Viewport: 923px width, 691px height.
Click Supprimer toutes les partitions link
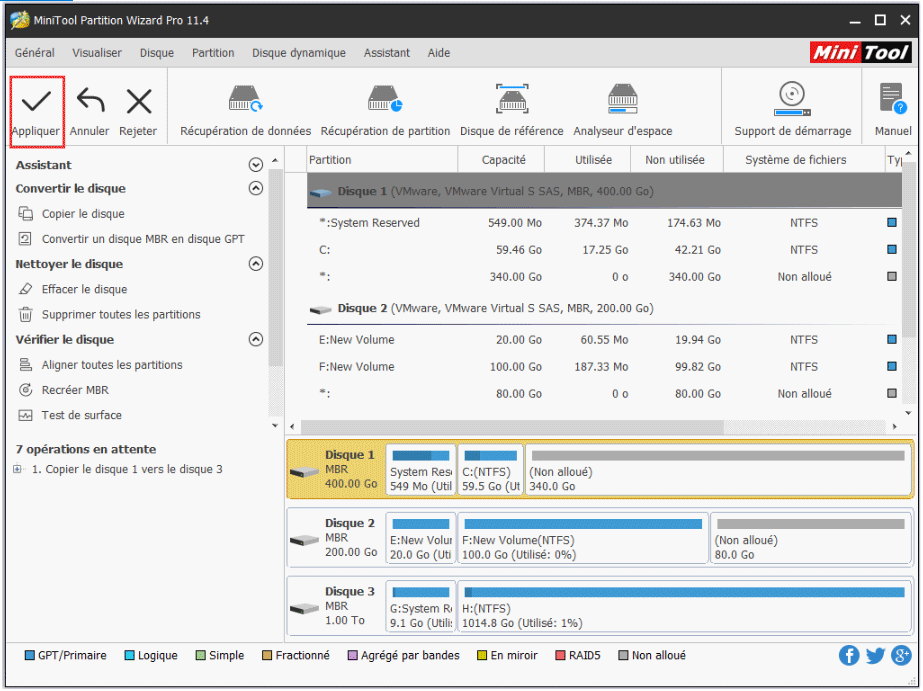[x=121, y=314]
